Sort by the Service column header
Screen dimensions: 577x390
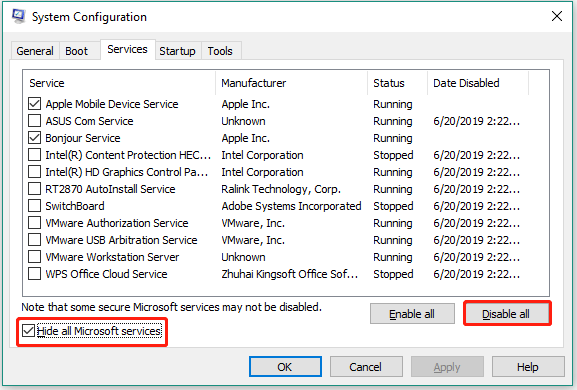tap(119, 83)
